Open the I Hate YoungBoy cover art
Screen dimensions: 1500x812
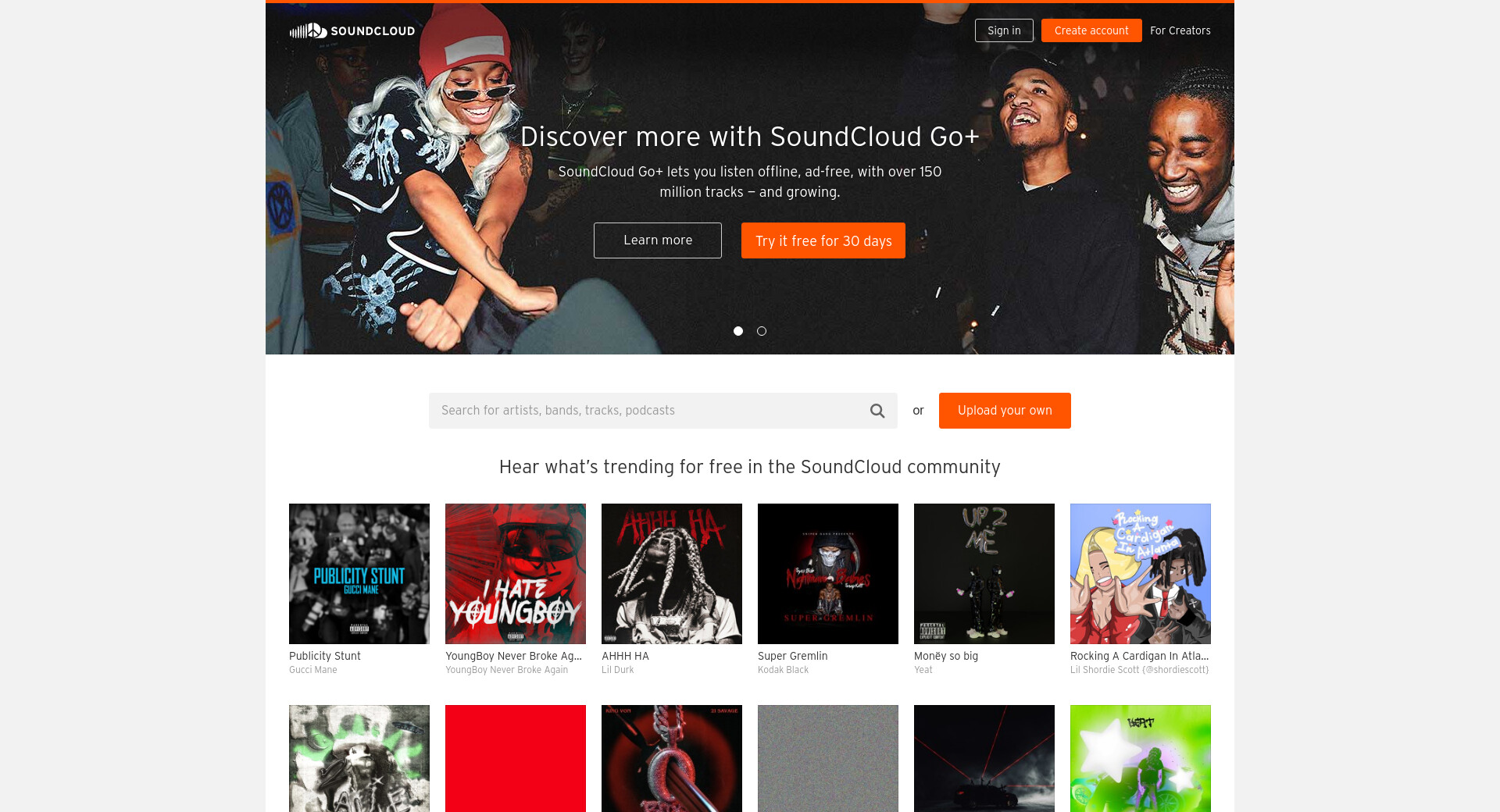tap(516, 574)
